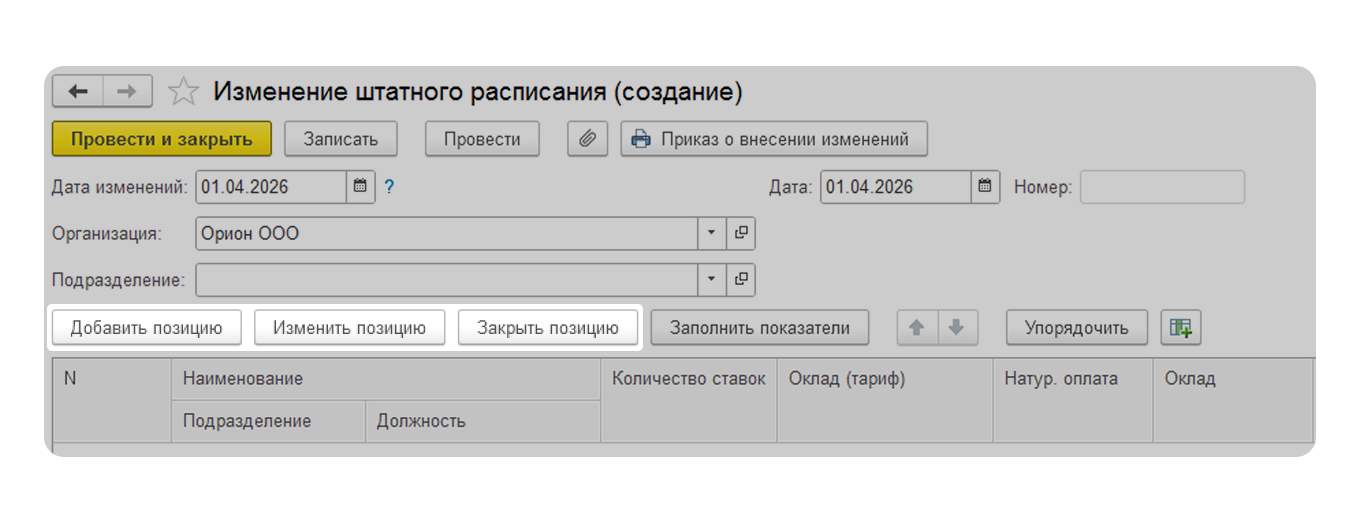
Task: Click the green table settings icon
Action: pyautogui.click(x=1181, y=327)
